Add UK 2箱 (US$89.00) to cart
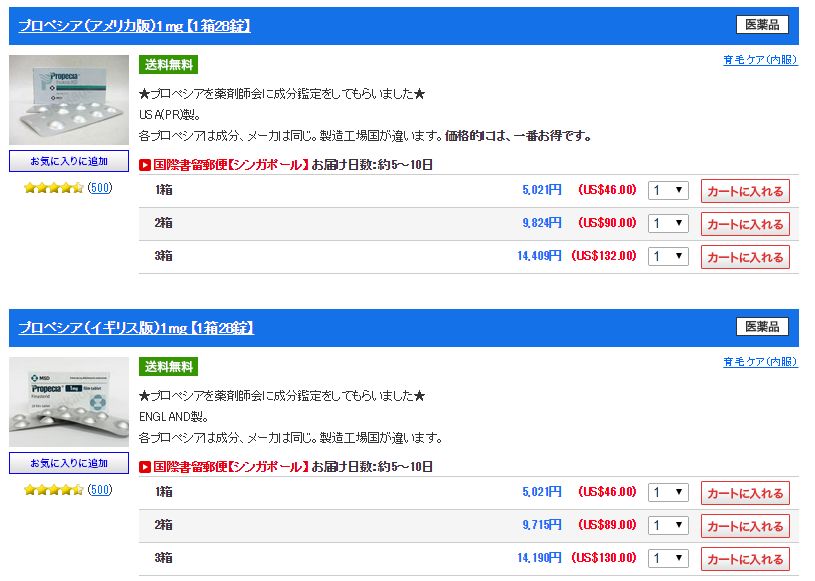Image resolution: width=815 pixels, height=581 pixels. click(x=745, y=526)
